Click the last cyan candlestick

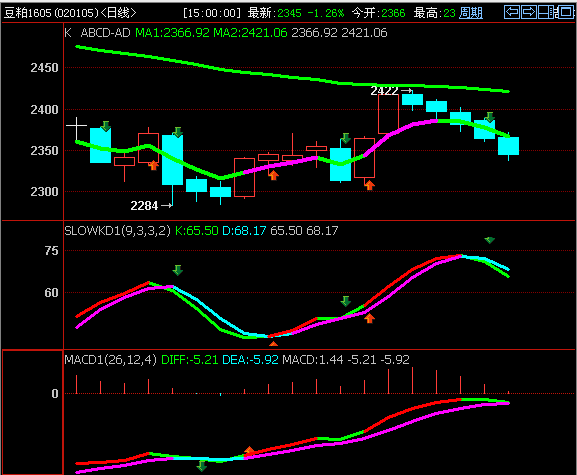[509, 146]
